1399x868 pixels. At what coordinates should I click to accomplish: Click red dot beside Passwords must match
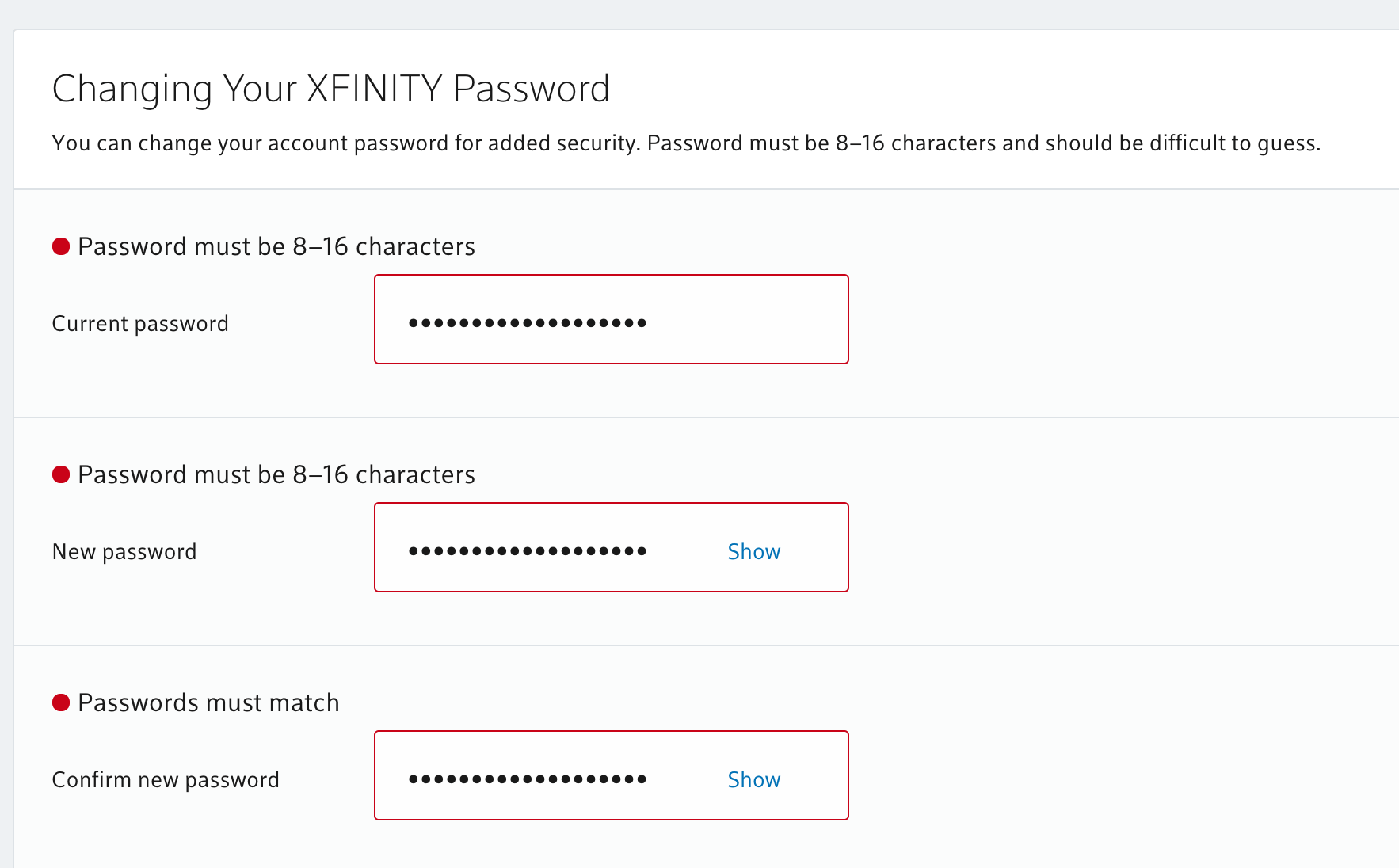click(61, 702)
